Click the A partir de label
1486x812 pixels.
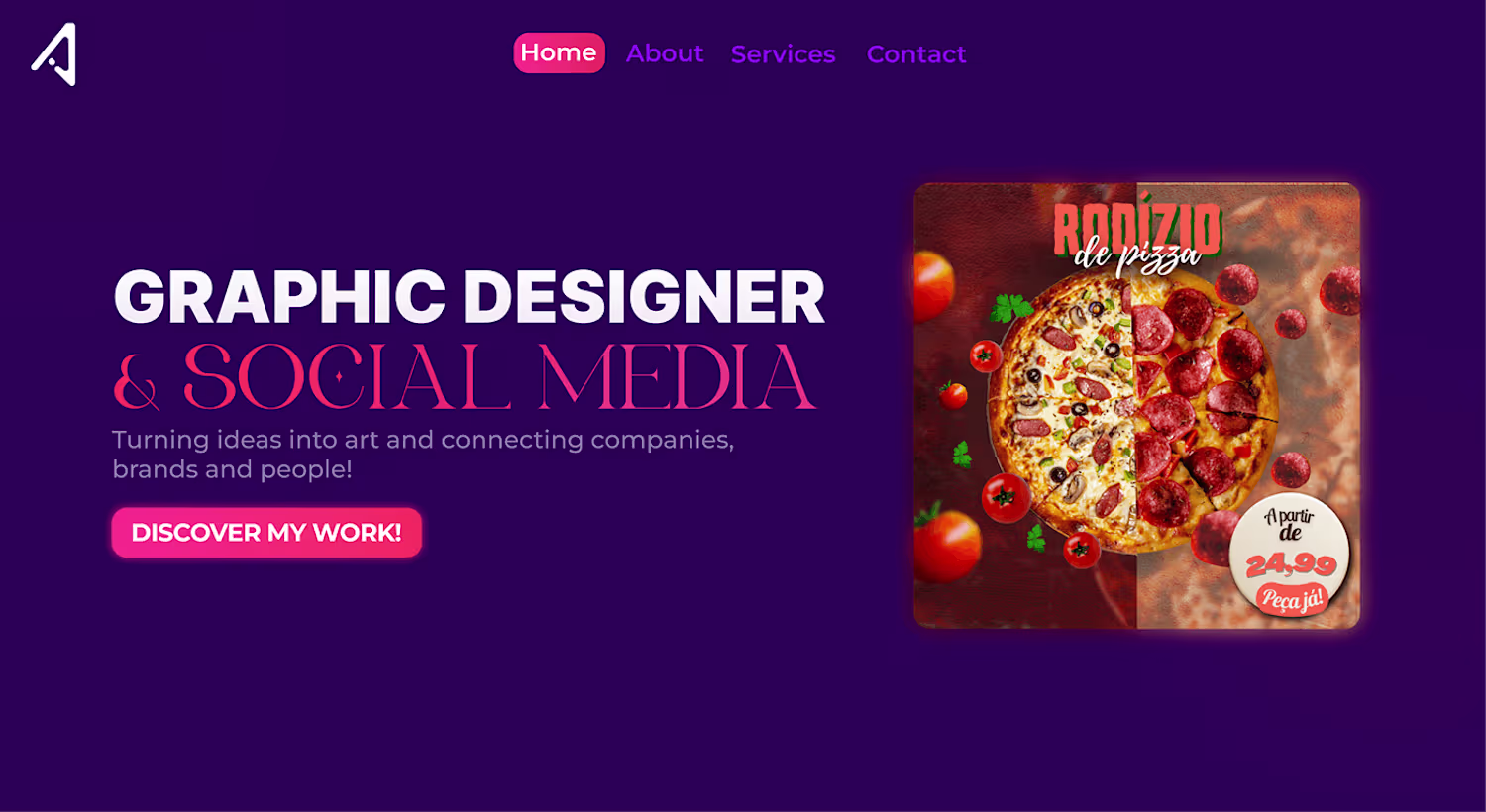1289,524
